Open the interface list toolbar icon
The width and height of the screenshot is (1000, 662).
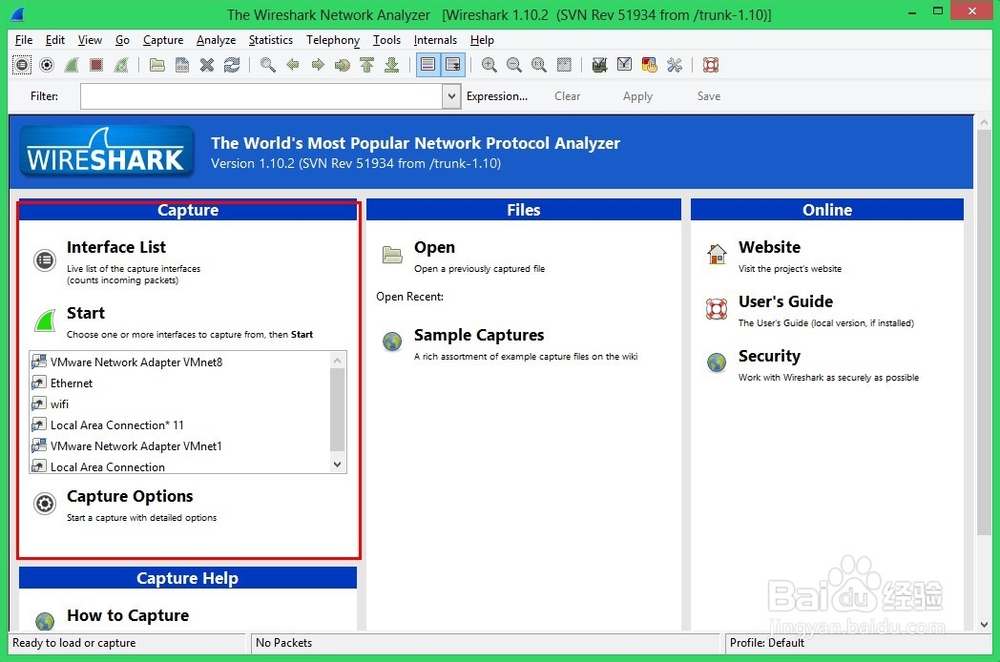22,64
